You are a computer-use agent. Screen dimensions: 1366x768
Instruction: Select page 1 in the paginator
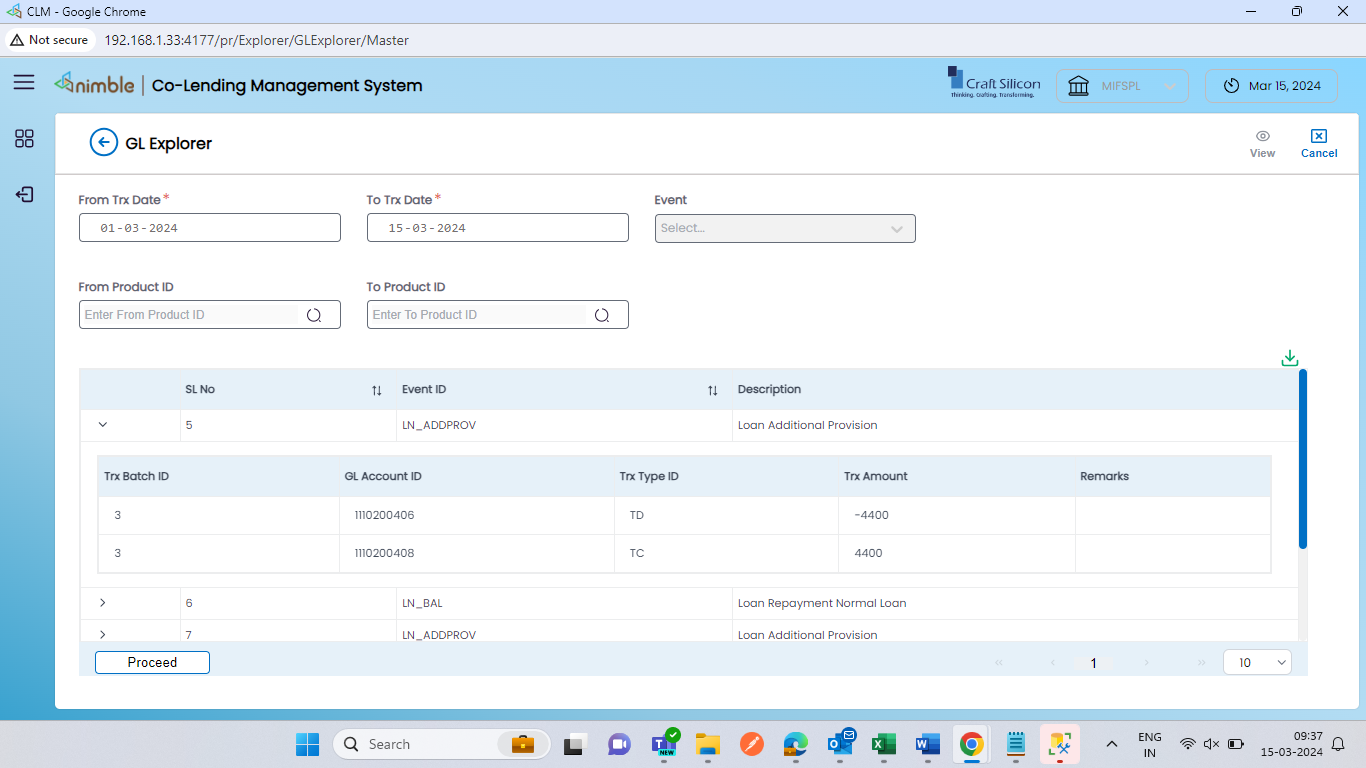coord(1093,663)
